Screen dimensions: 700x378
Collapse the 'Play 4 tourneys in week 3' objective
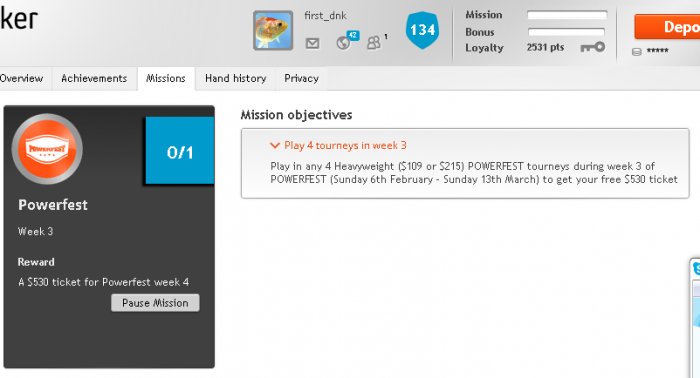275,145
